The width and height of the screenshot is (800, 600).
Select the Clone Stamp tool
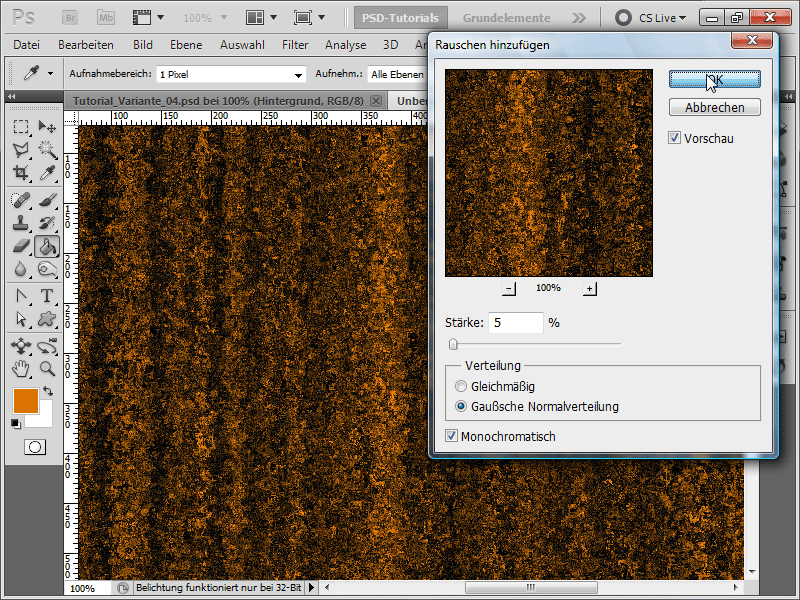click(21, 223)
